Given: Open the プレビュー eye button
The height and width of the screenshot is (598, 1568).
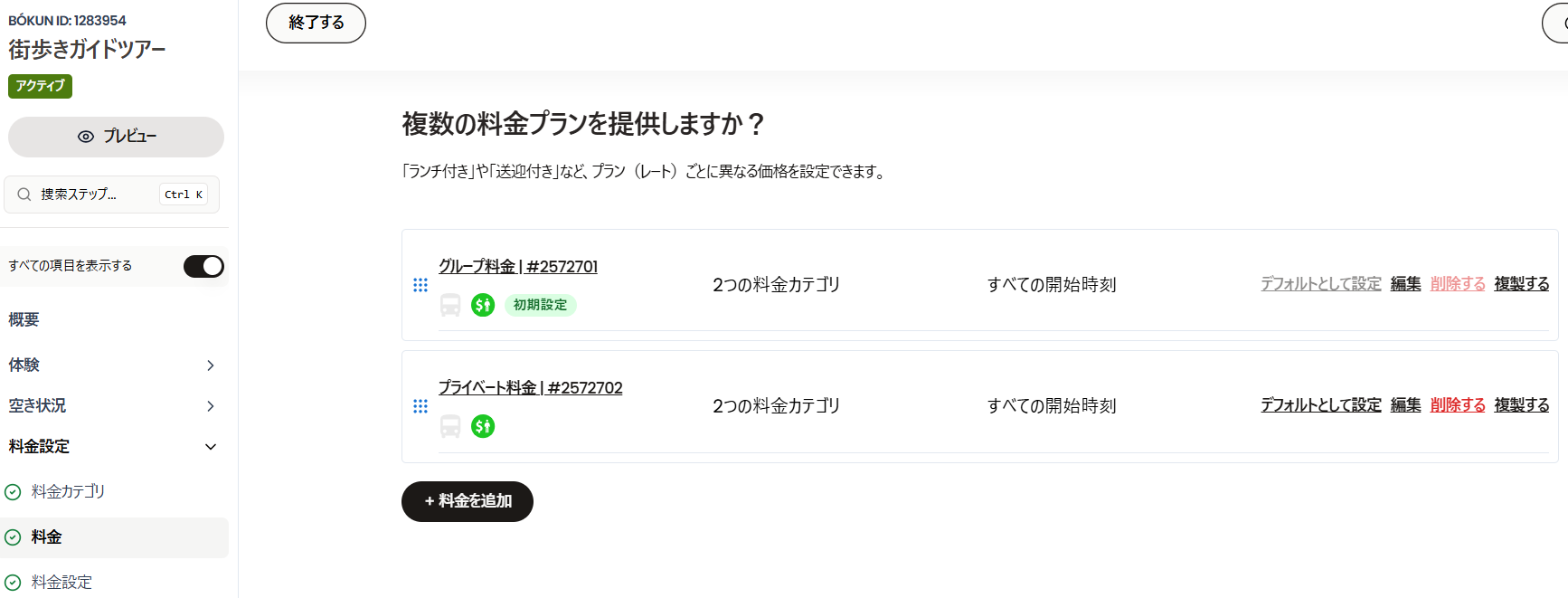Looking at the screenshot, I should [116, 137].
